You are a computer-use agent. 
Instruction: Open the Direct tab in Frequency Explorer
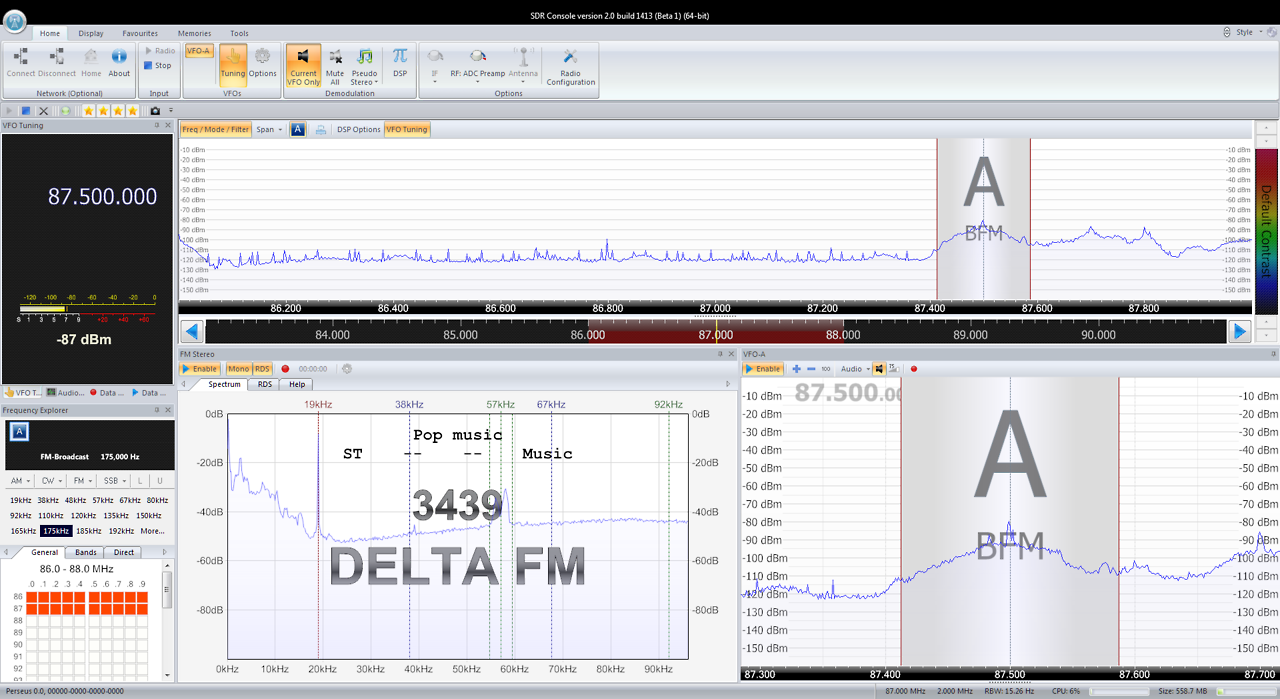[124, 552]
